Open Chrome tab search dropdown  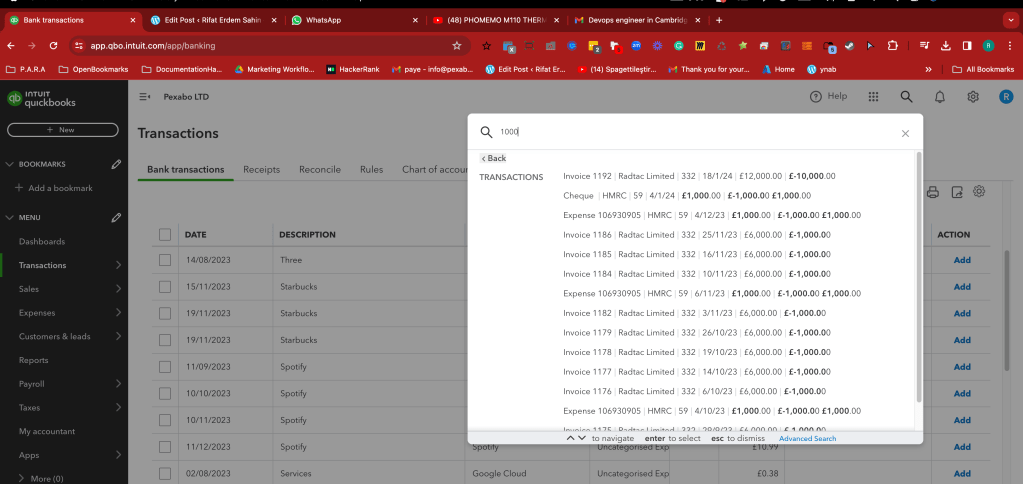tap(1009, 20)
